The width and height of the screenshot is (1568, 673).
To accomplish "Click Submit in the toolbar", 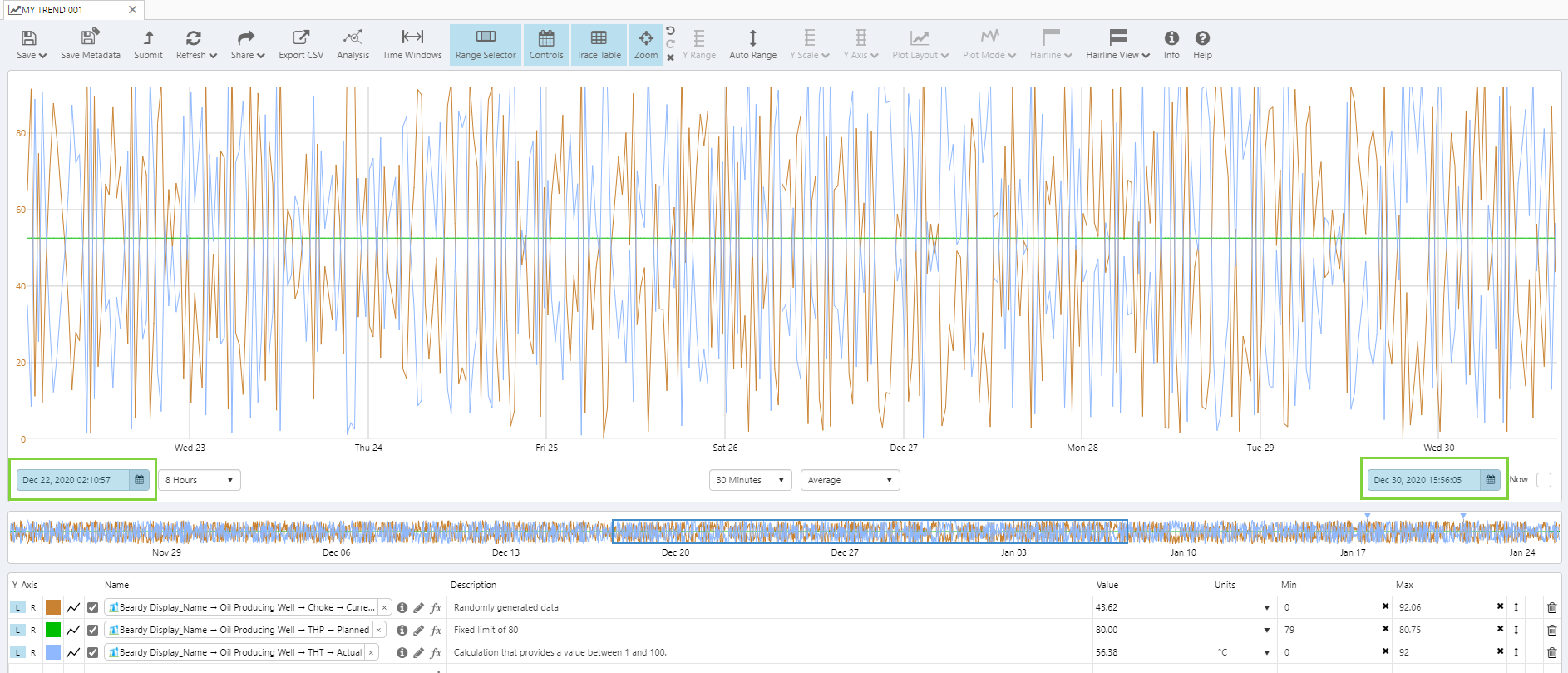I will tap(148, 45).
